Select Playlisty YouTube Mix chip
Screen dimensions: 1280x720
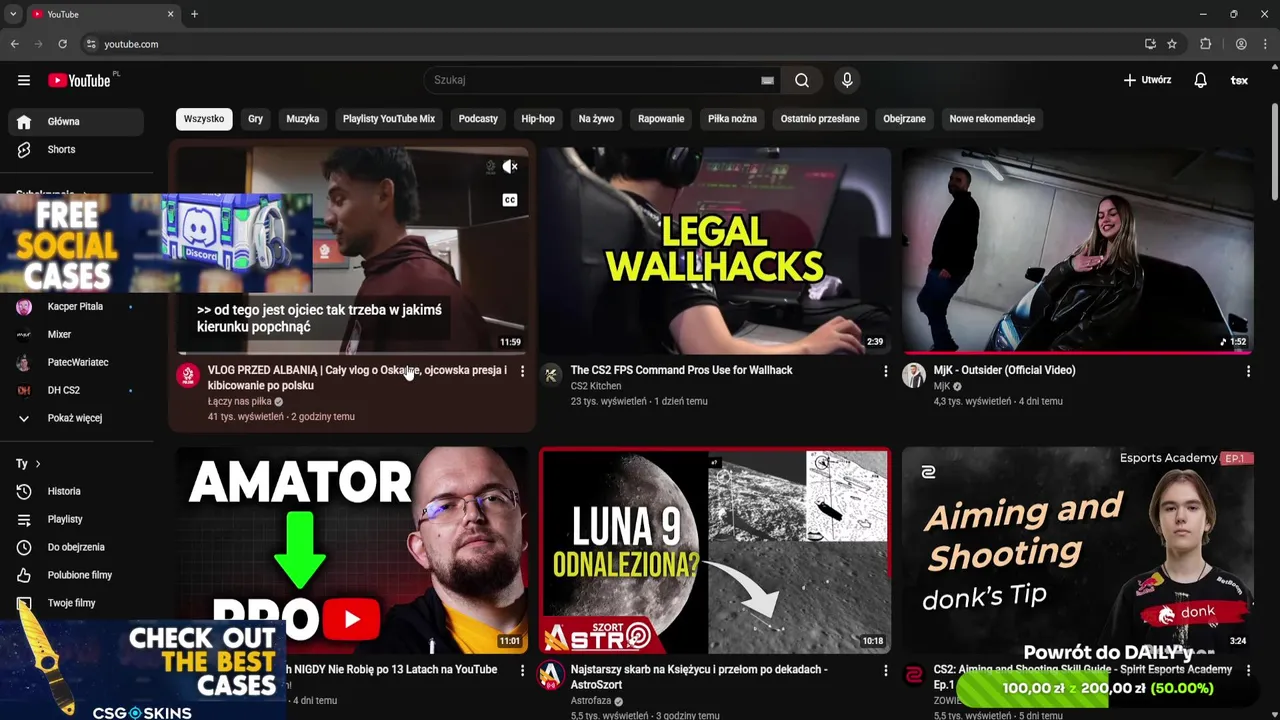click(389, 119)
